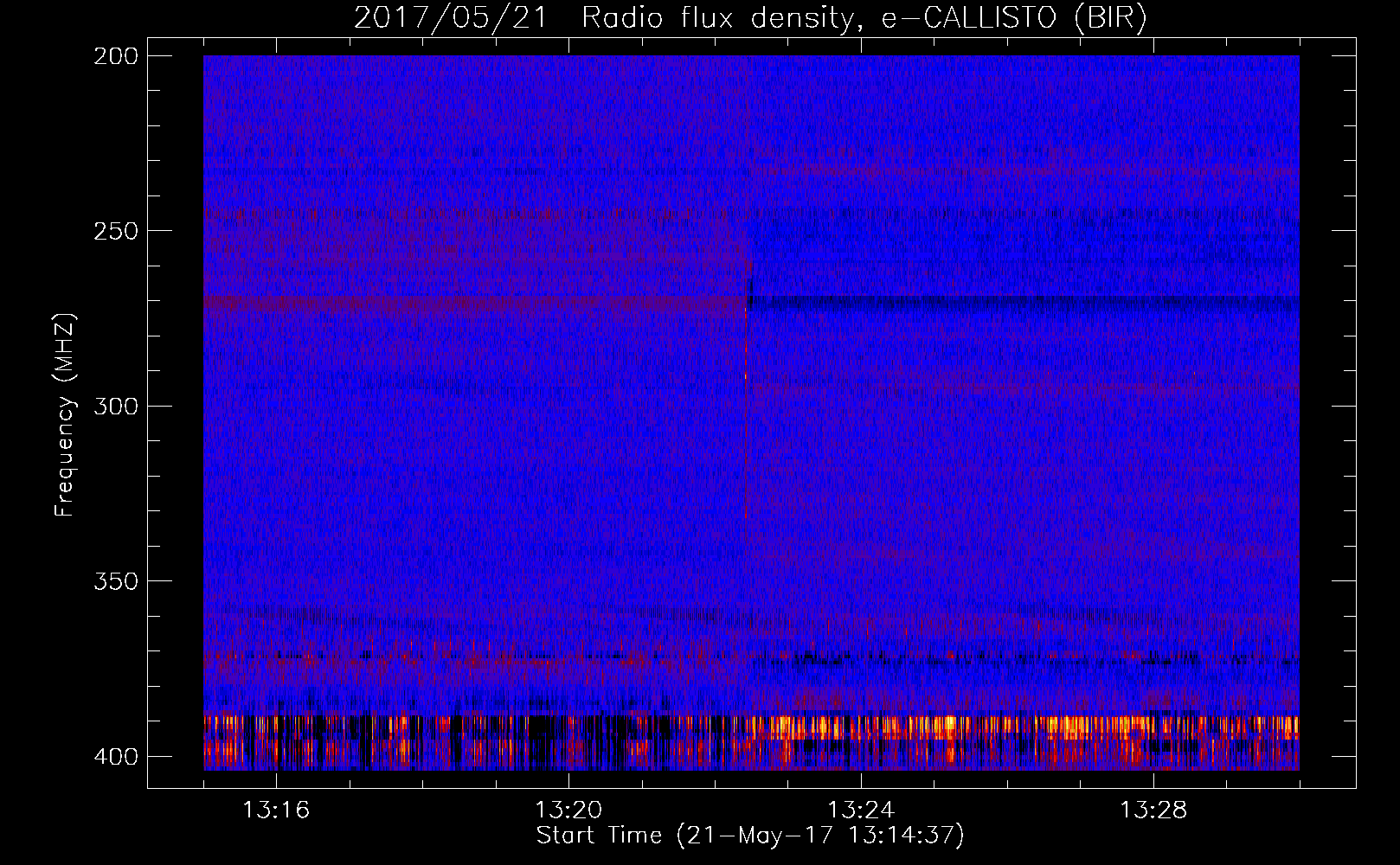Image resolution: width=1400 pixels, height=865 pixels.
Task: Click the 'Frequency (MHZ)' axis label
Action: (65, 415)
